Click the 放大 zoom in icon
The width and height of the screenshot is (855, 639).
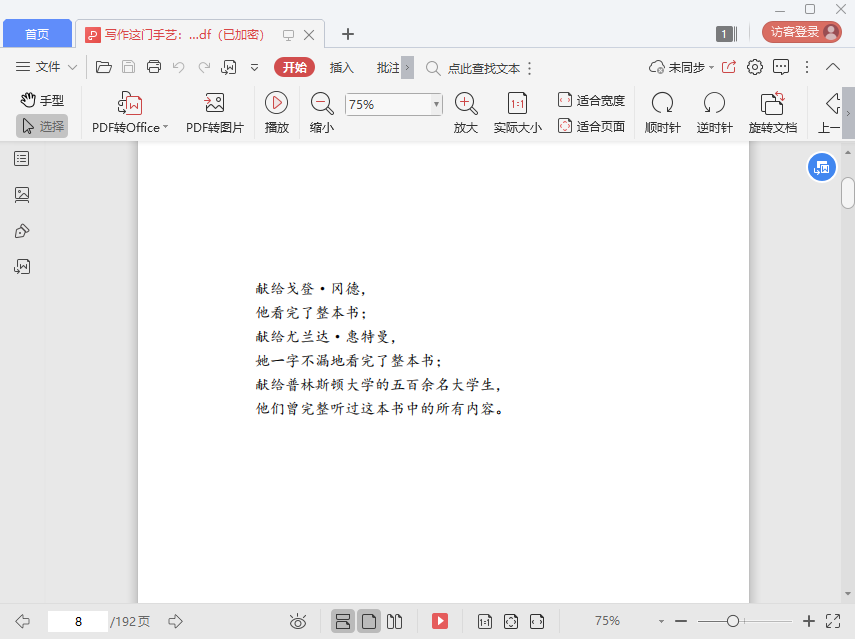tap(466, 104)
